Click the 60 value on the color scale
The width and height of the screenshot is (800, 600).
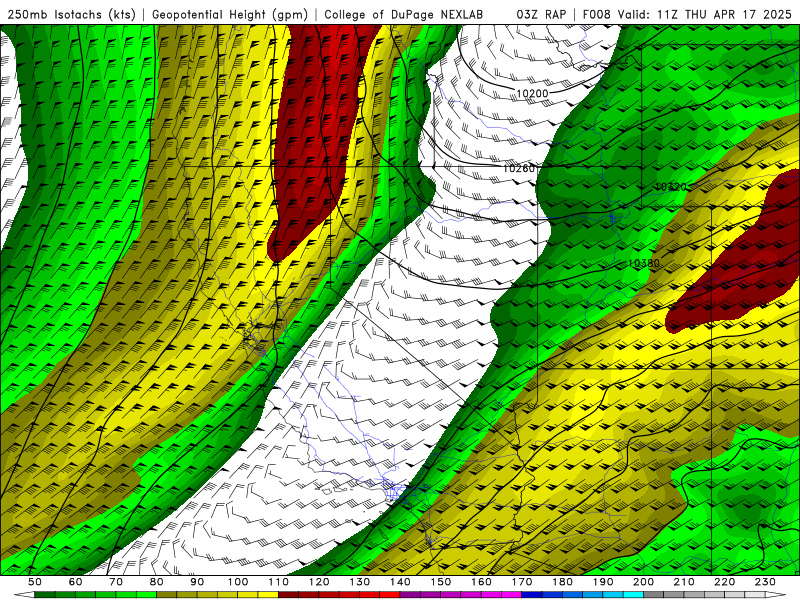pos(76,582)
